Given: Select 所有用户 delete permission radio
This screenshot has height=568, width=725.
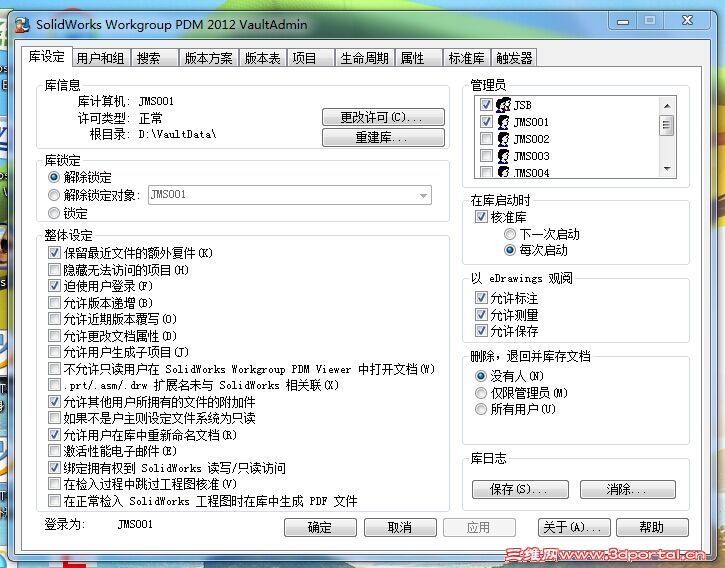Looking at the screenshot, I should coord(481,409).
